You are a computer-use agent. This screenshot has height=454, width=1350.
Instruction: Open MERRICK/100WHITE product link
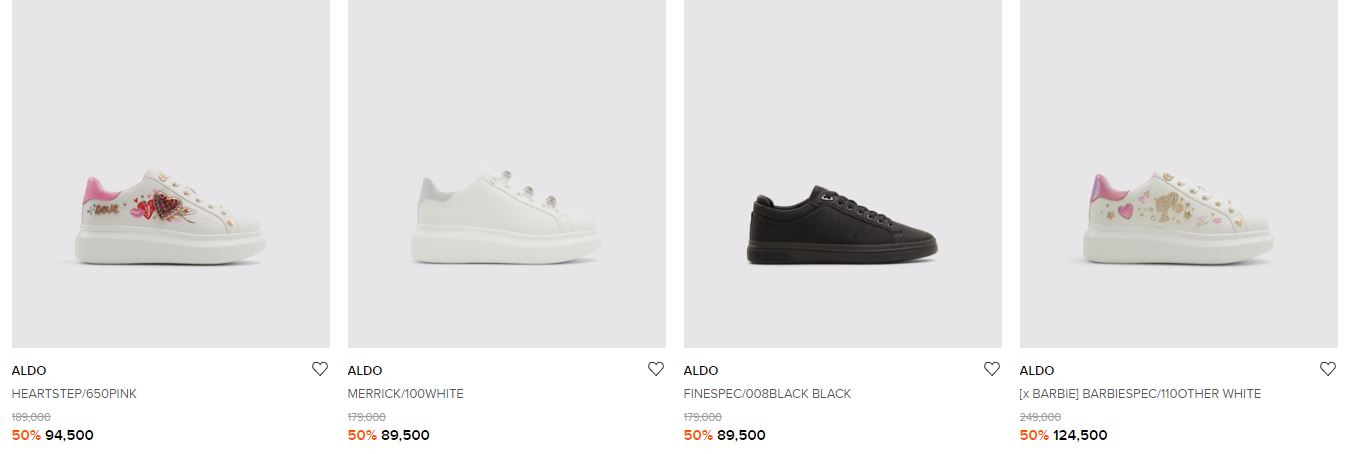point(406,394)
